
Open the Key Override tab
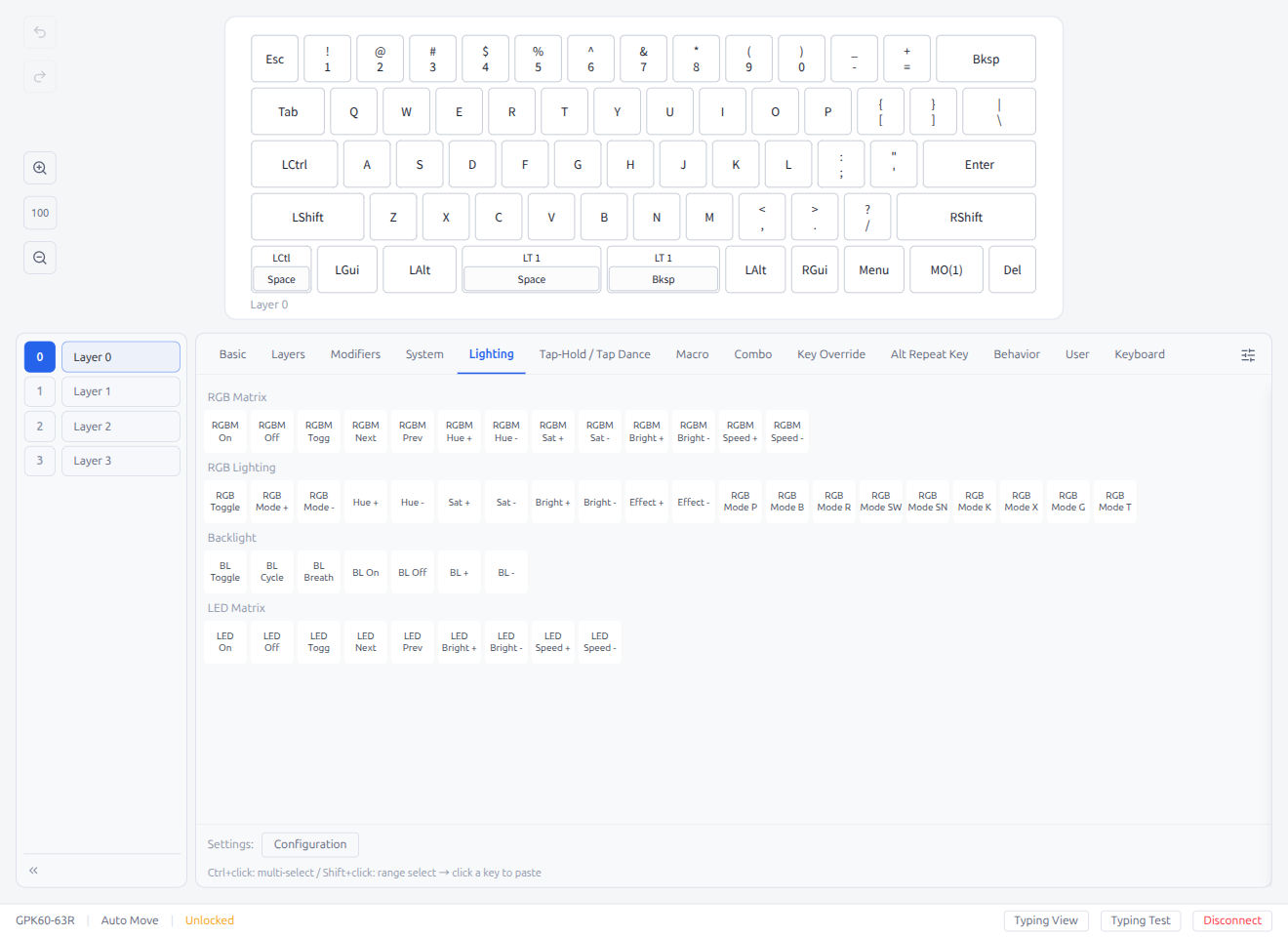click(830, 354)
